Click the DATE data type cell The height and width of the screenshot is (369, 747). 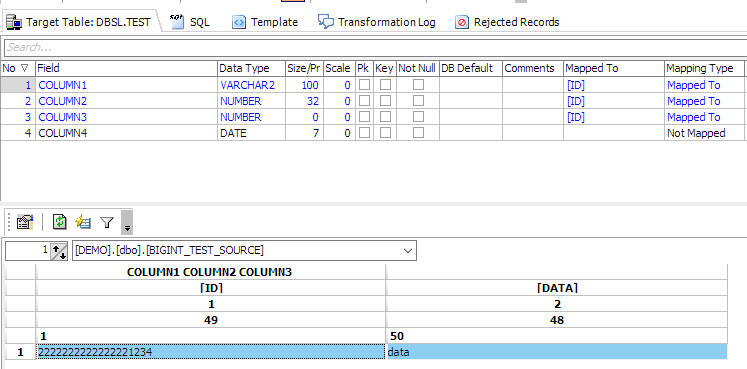[x=252, y=133]
